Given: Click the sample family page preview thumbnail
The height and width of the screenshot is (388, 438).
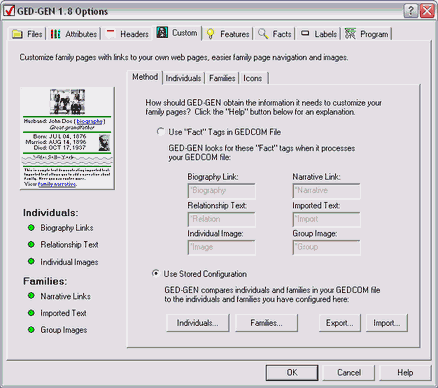Looking at the screenshot, I should [x=67, y=138].
